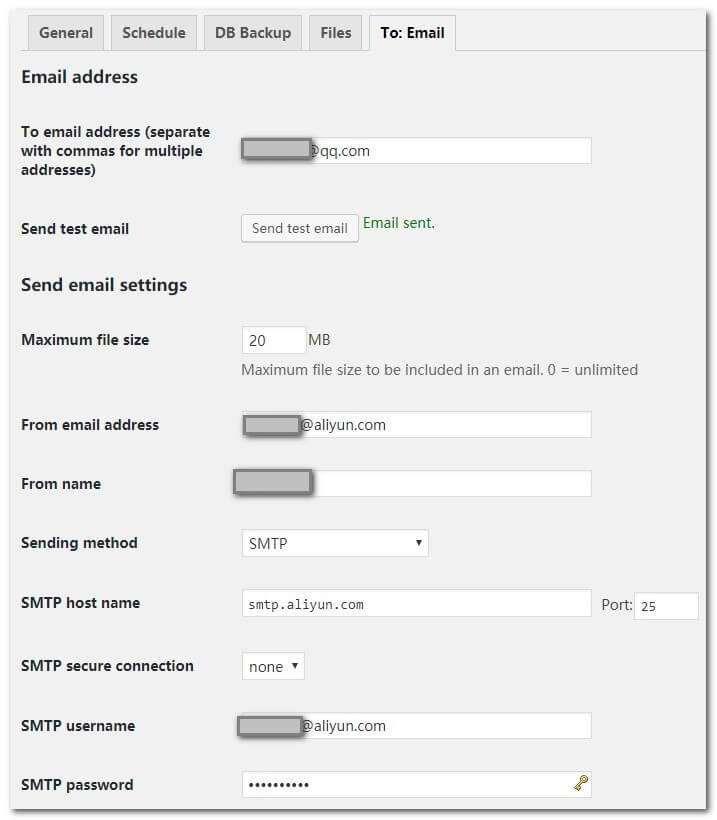Click the To: Email tab
Screen dimensions: 717x820
[412, 33]
